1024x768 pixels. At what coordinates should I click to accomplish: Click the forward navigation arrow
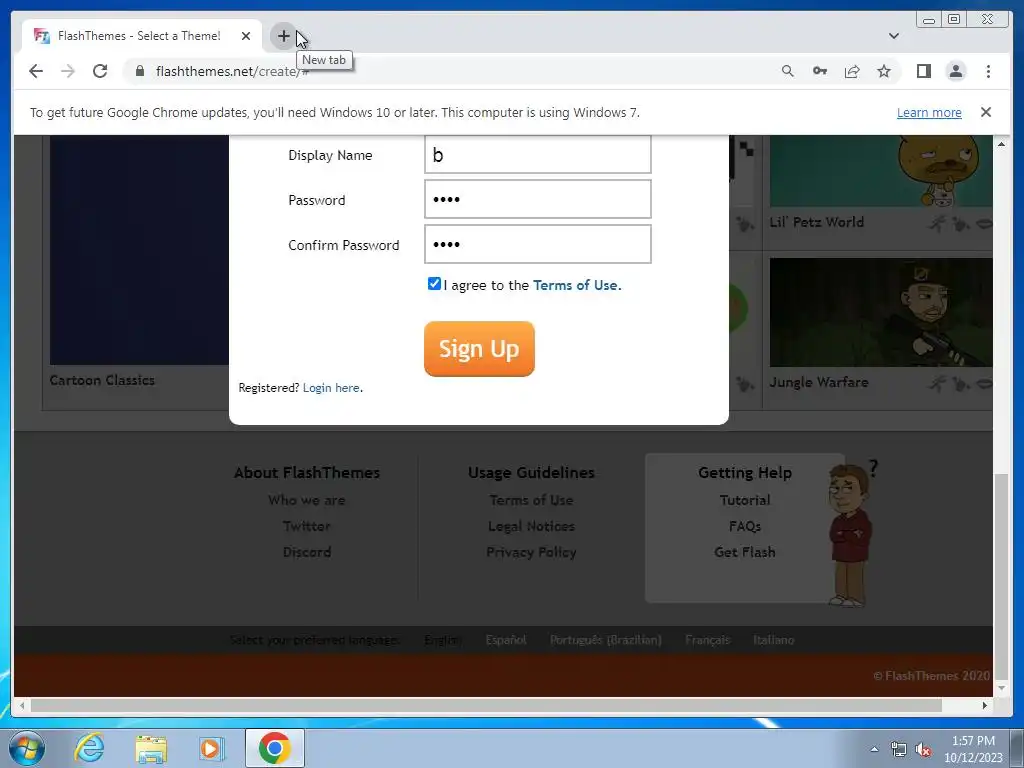tap(68, 71)
